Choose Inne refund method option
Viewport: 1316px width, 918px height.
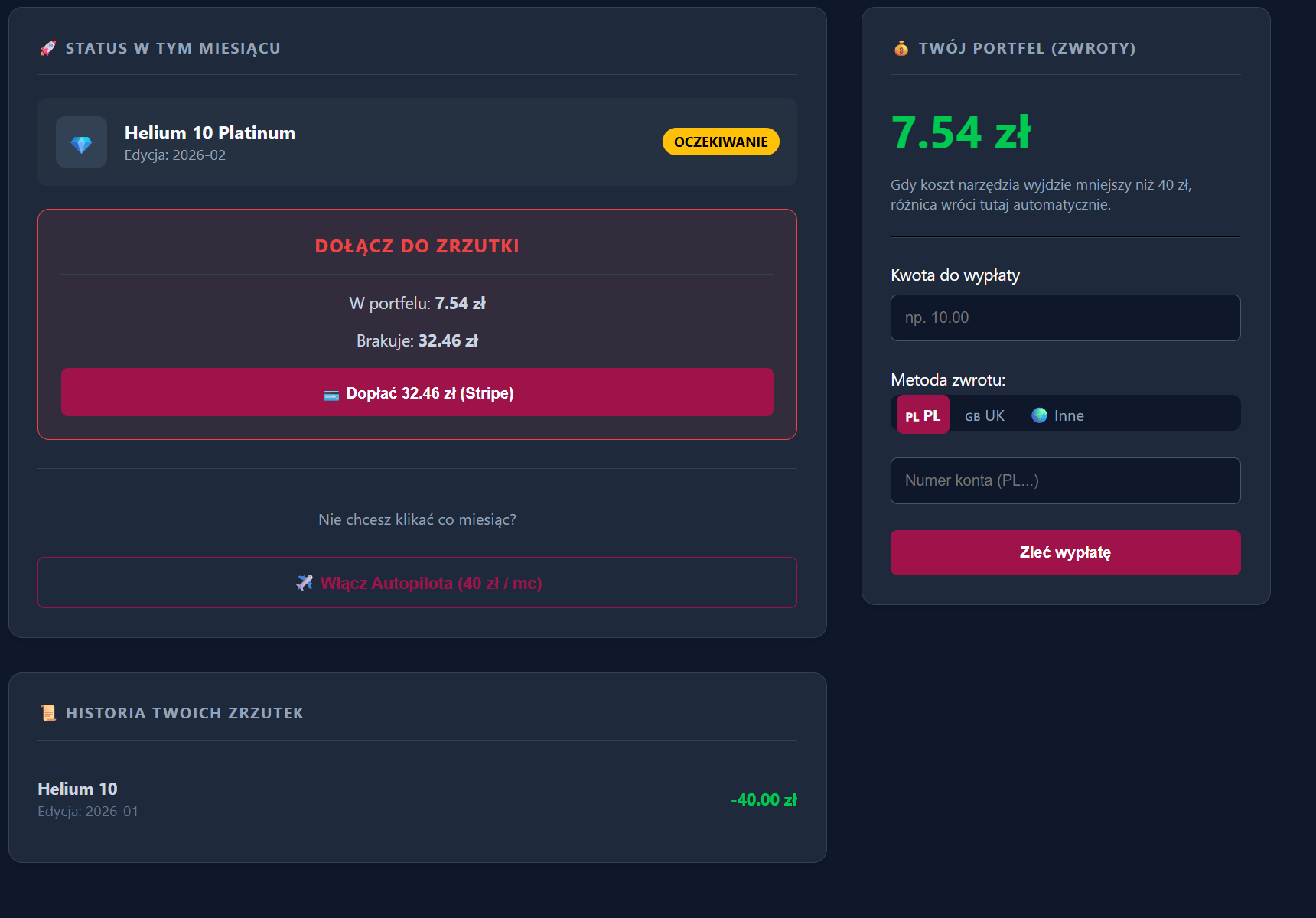[1058, 415]
